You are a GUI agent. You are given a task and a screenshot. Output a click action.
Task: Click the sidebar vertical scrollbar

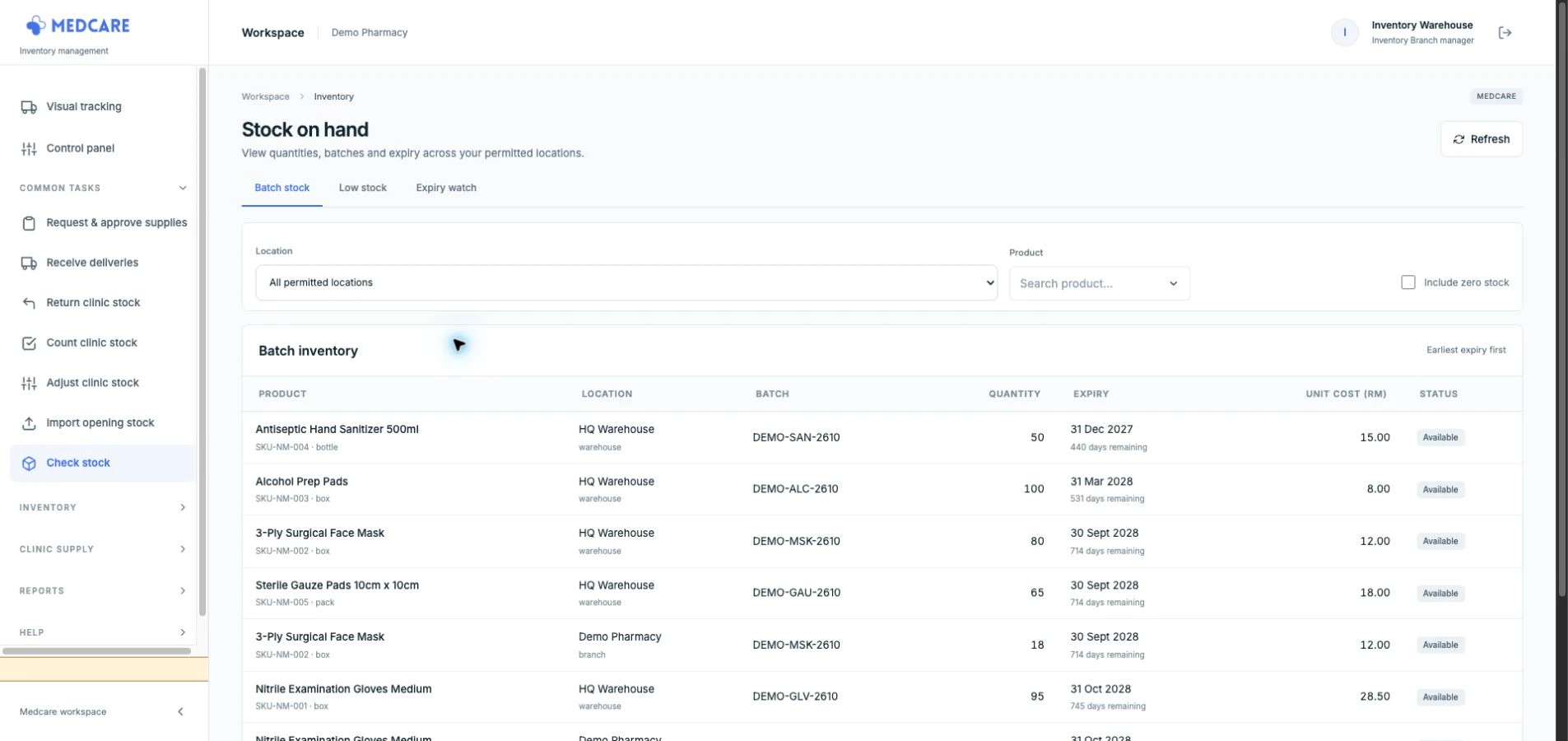202,342
